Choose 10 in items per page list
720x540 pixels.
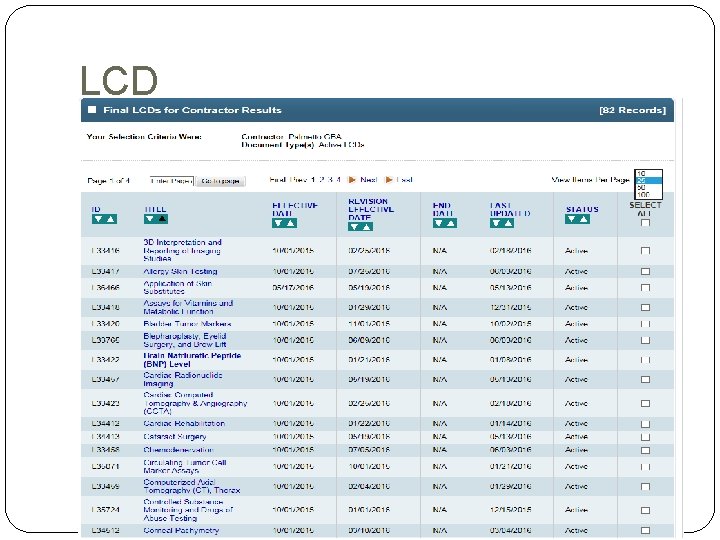[x=648, y=174]
